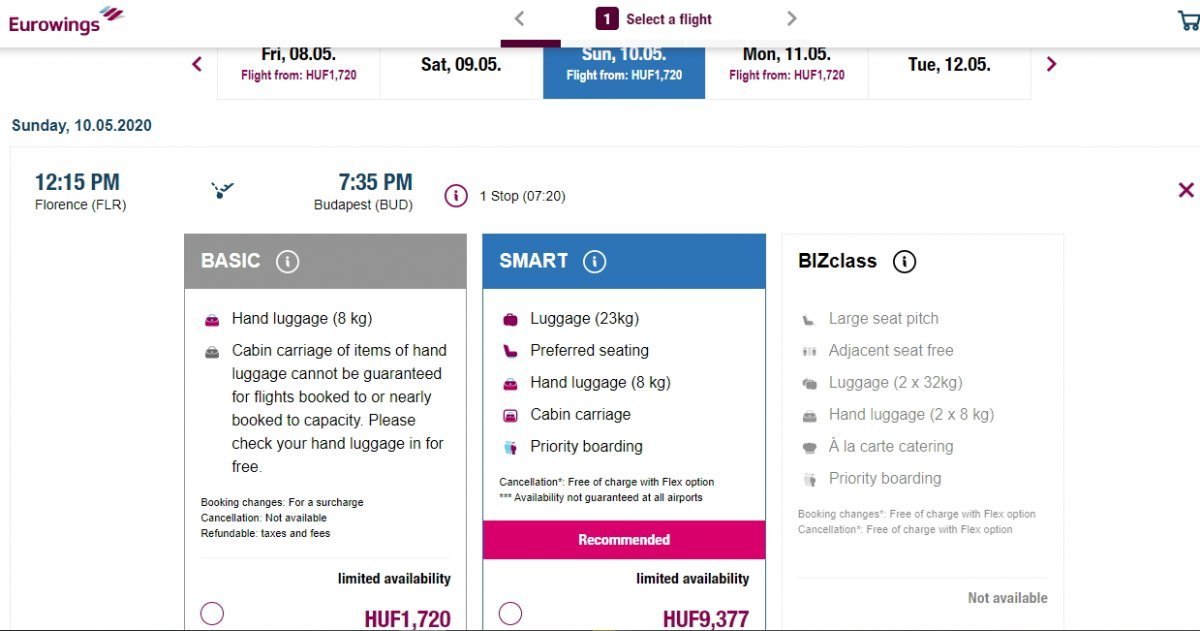Show earlier dates with left arrow

coord(197,65)
